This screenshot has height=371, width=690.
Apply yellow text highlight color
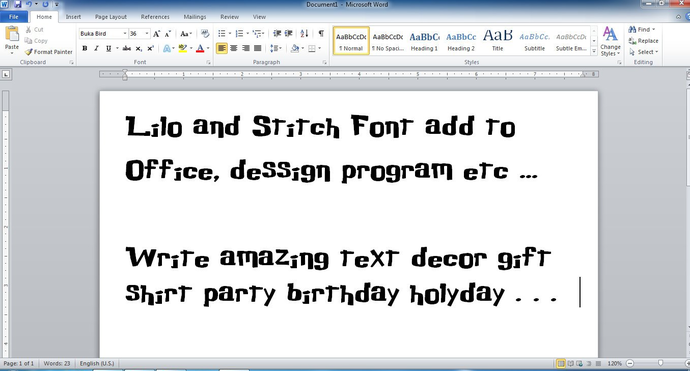pos(183,48)
